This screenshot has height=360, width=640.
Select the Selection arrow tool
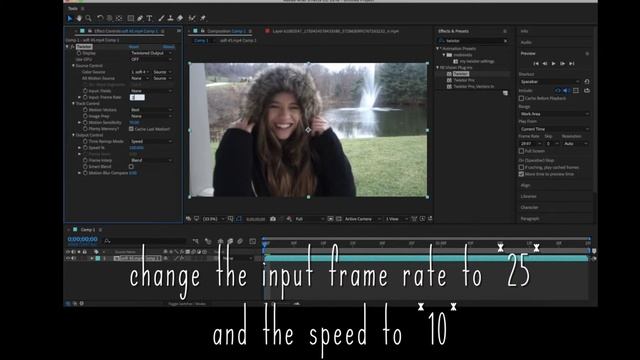70,18
